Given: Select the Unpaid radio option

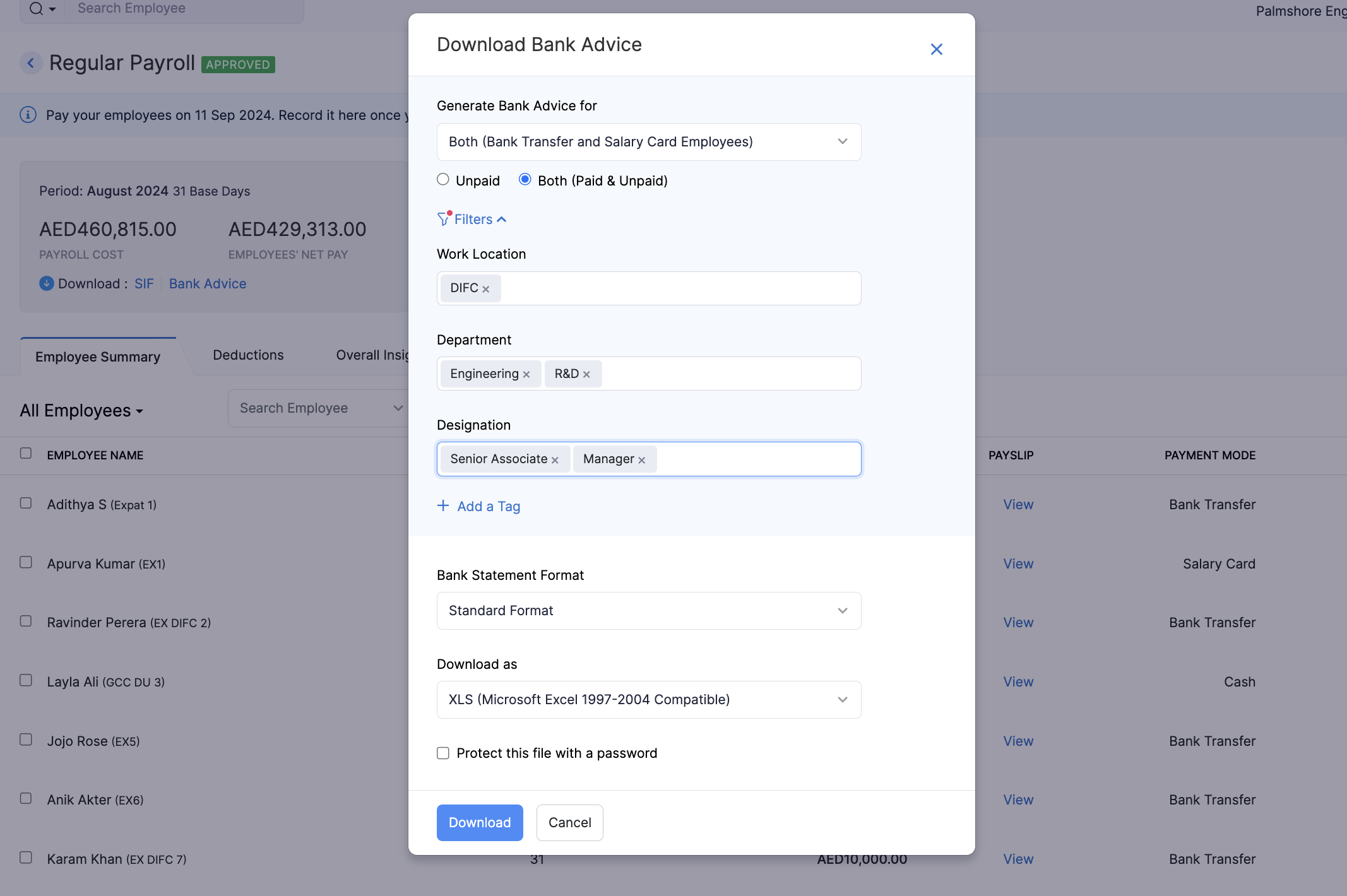Looking at the screenshot, I should pyautogui.click(x=443, y=180).
